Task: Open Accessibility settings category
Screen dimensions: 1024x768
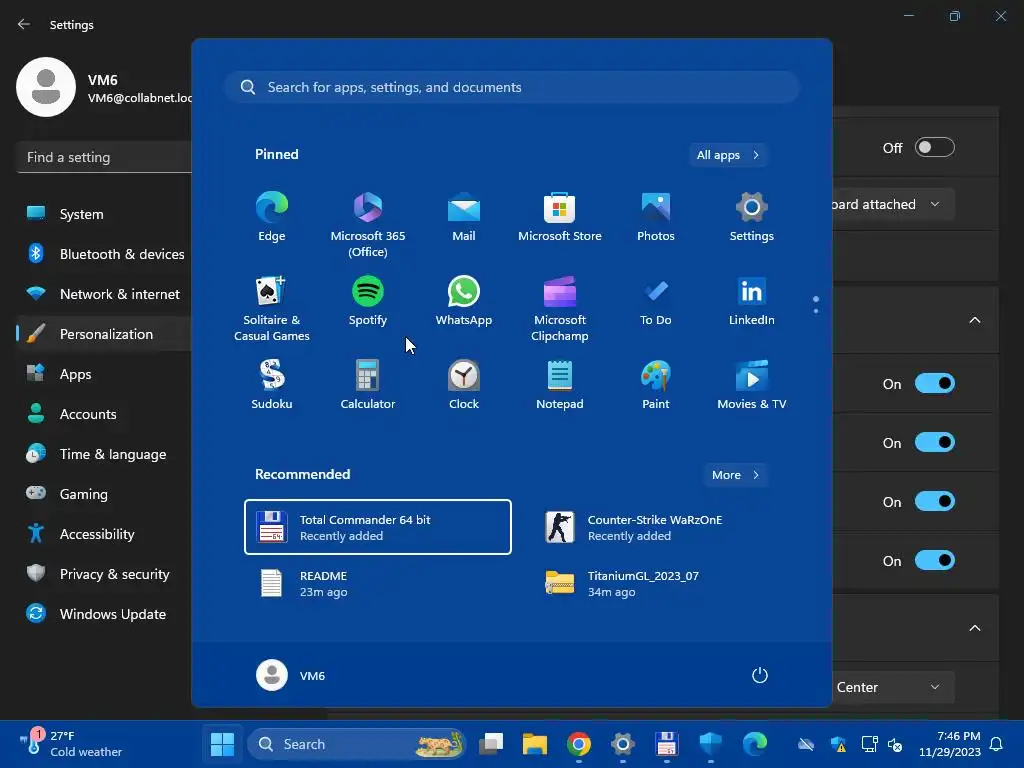Action: point(104,534)
